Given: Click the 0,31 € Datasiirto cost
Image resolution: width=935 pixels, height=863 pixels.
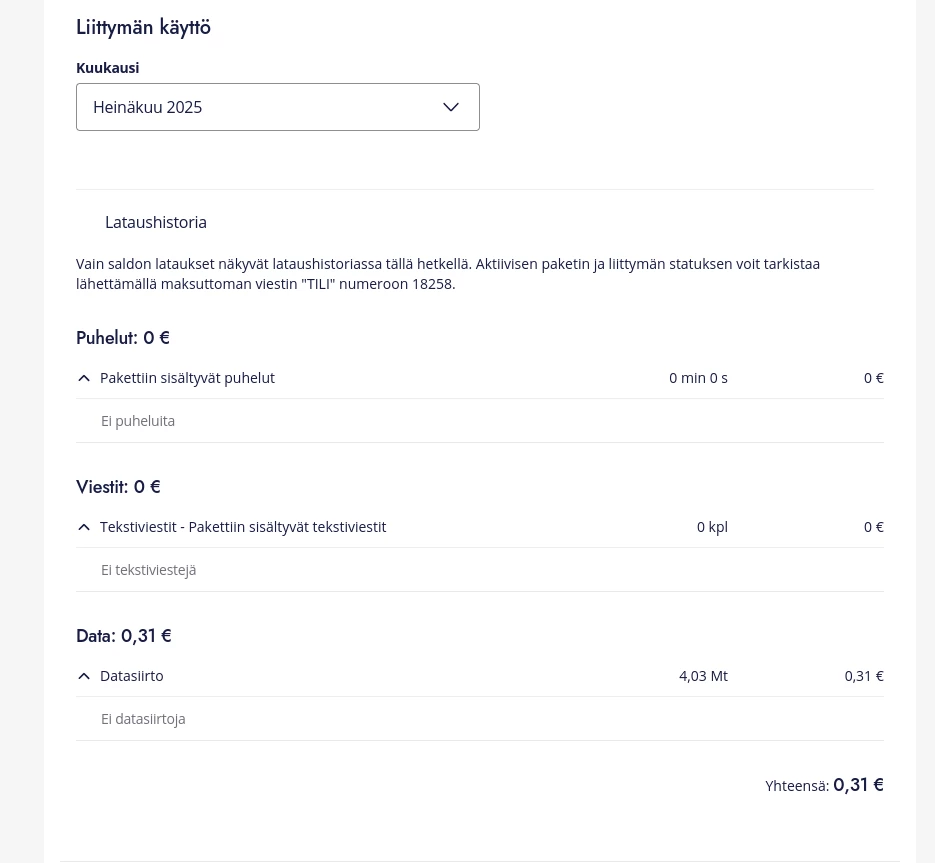Looking at the screenshot, I should 864,676.
